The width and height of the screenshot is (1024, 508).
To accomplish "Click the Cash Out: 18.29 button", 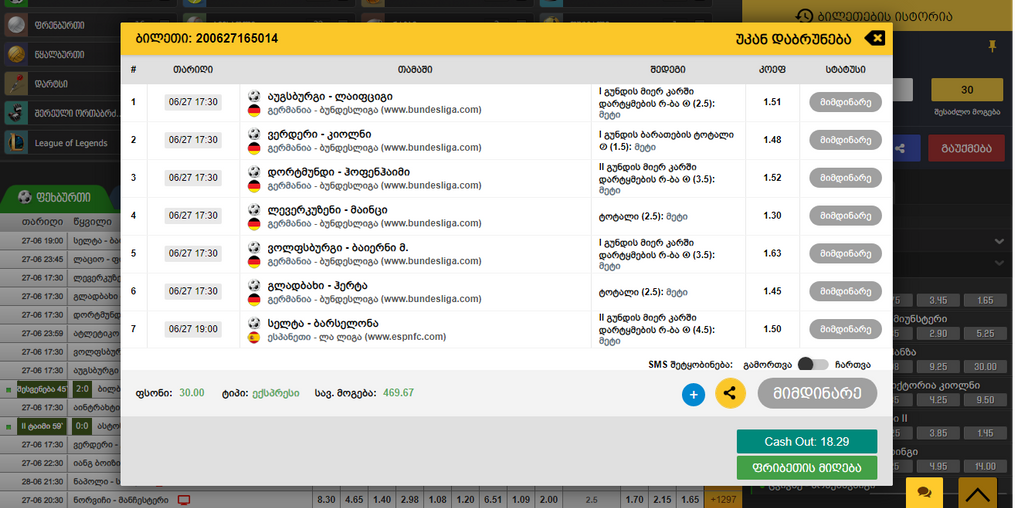I will tap(807, 441).
